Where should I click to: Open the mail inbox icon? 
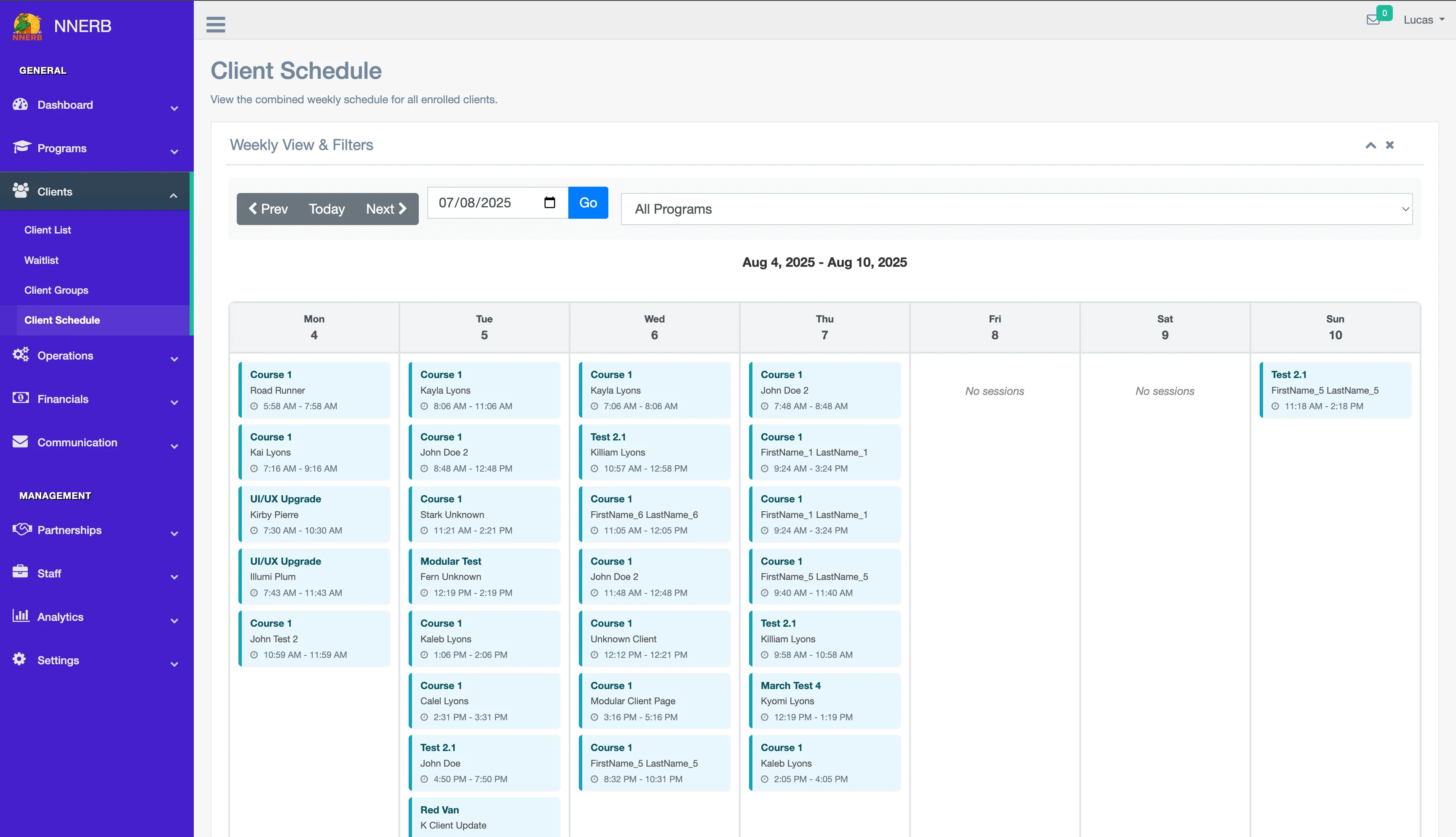coord(1373,19)
